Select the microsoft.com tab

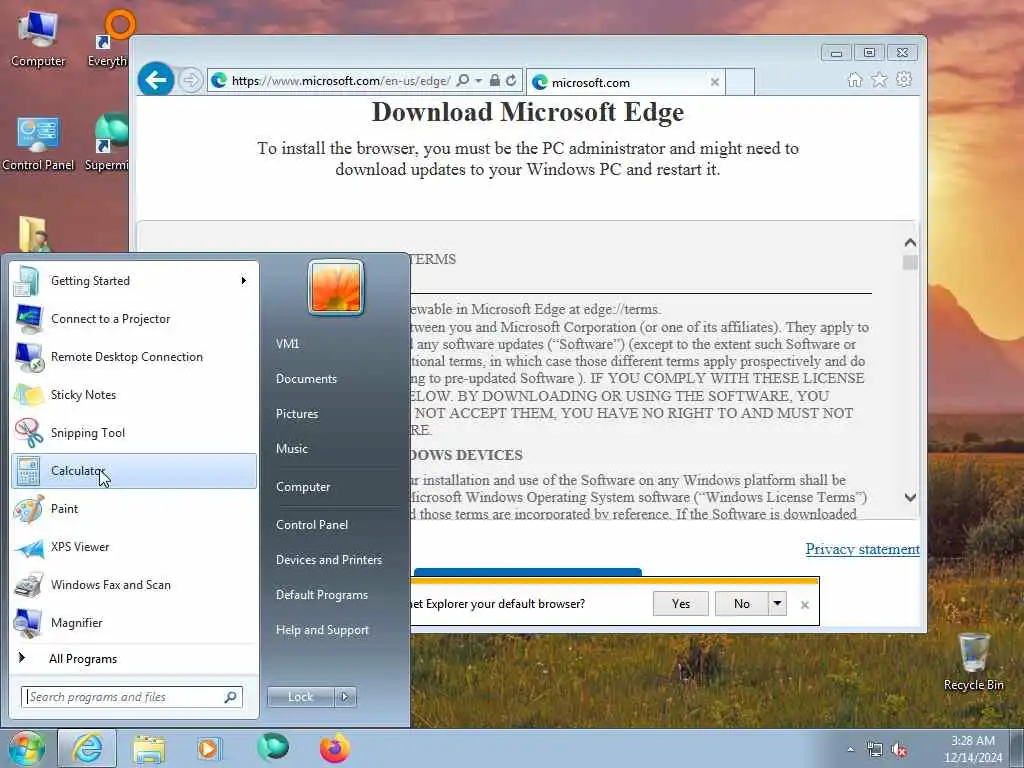(x=625, y=82)
